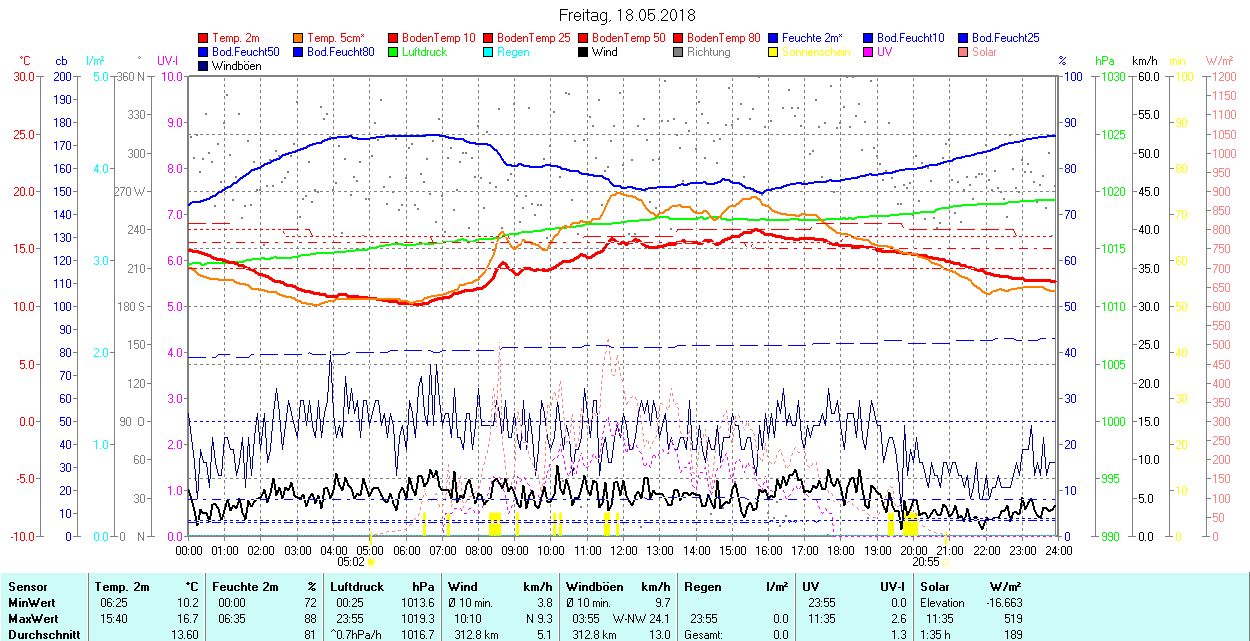The height and width of the screenshot is (641, 1250).
Task: Click the gray Richtung legend square
Action: click(678, 52)
